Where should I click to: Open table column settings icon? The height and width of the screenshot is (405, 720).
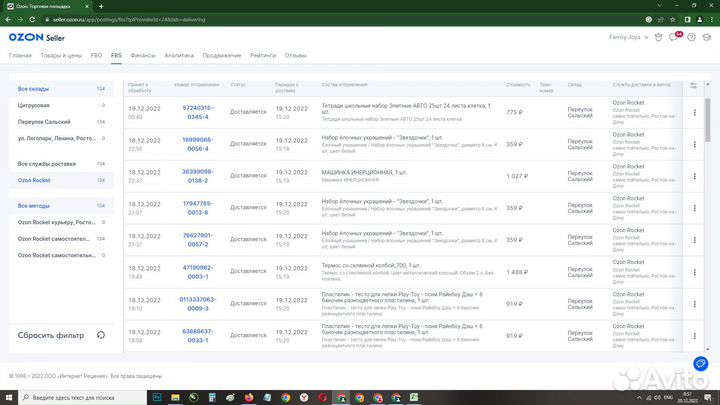pyautogui.click(x=693, y=87)
